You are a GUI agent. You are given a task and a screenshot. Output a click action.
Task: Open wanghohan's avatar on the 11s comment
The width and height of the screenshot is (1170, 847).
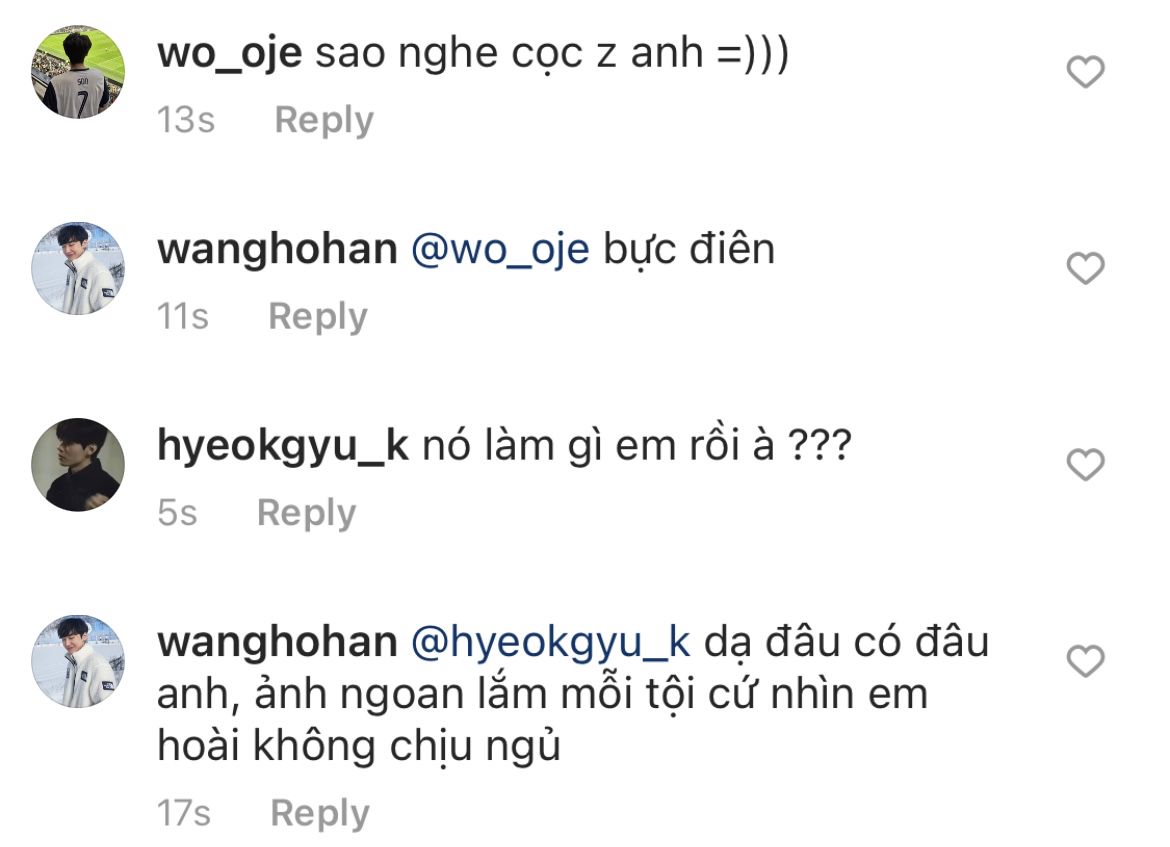78,268
